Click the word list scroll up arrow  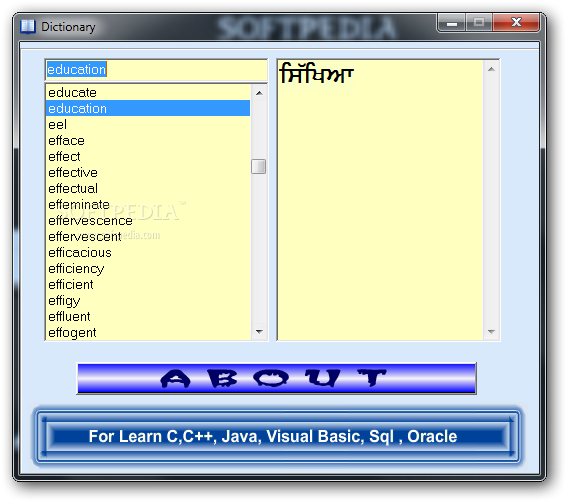tap(259, 93)
